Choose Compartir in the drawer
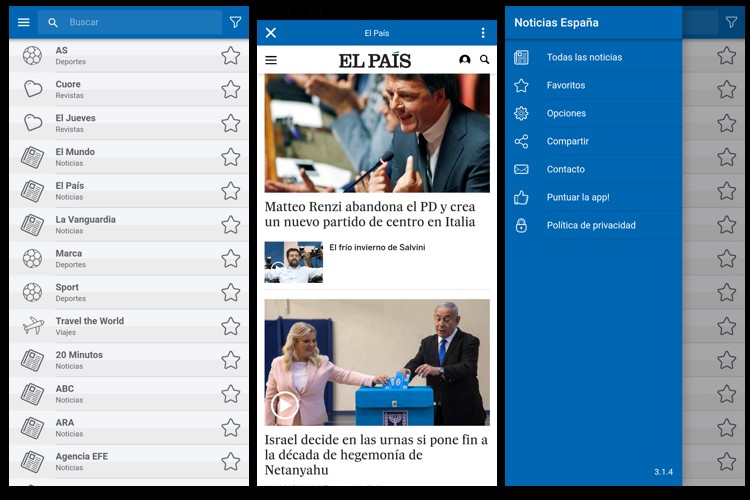 pyautogui.click(x=568, y=141)
